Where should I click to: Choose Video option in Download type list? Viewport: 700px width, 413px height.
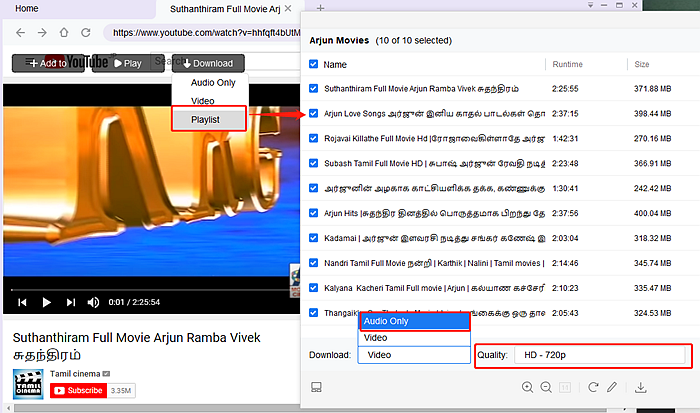[x=414, y=338]
